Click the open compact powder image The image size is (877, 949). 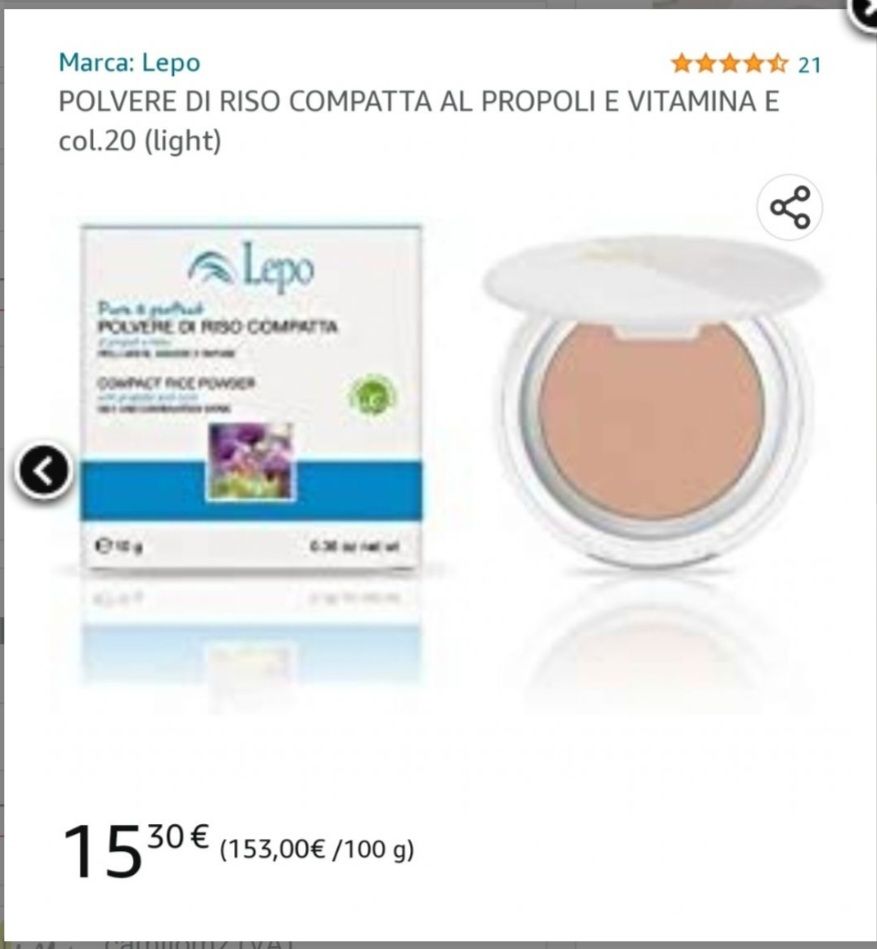653,399
